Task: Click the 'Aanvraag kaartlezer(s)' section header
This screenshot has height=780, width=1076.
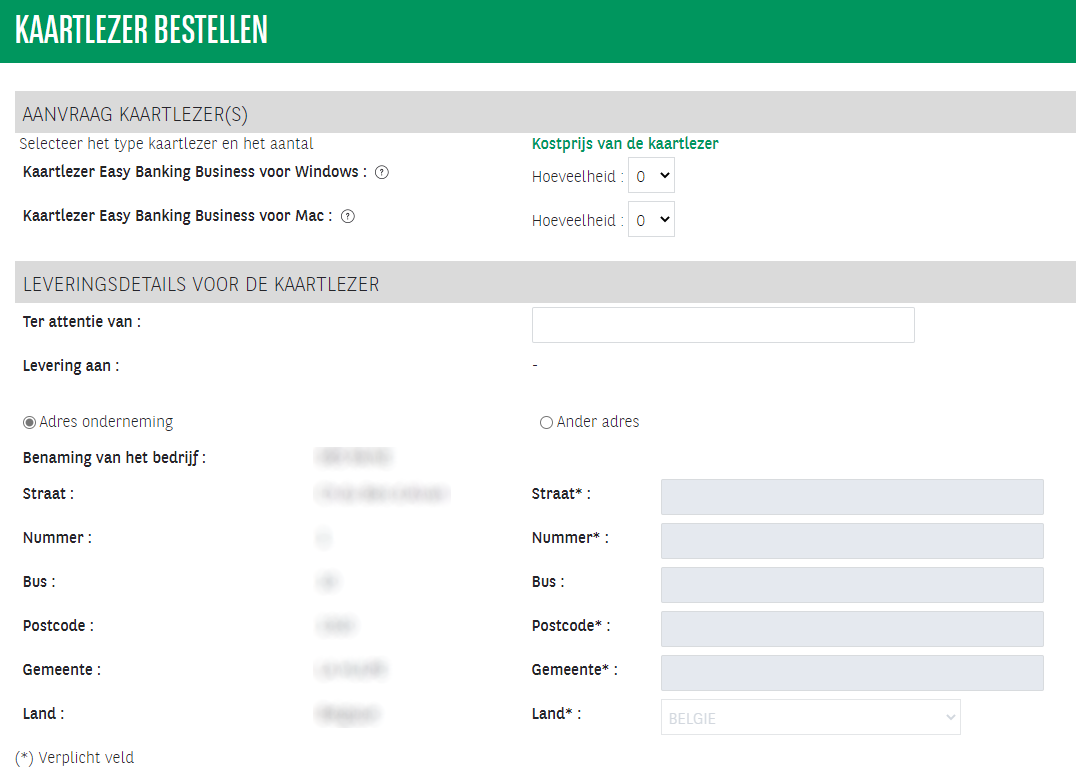Action: coord(135,114)
